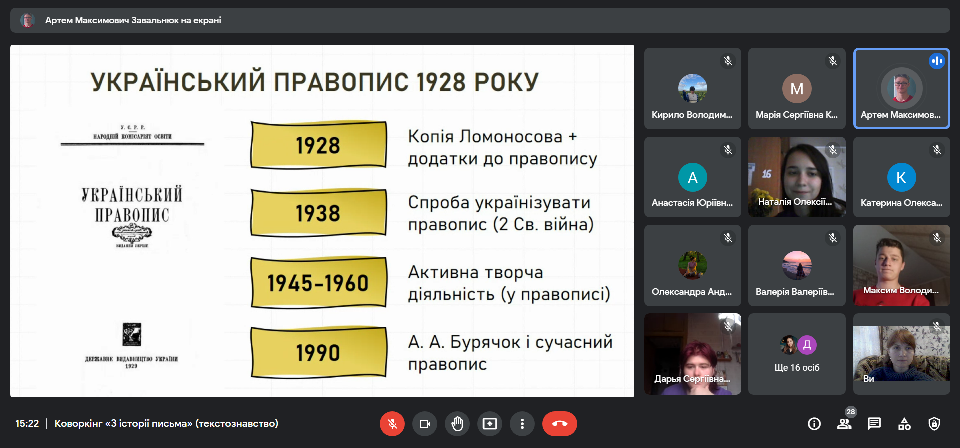The height and width of the screenshot is (448, 960).
Task: Click the meeting title Коворкінг text
Action: click(167, 424)
